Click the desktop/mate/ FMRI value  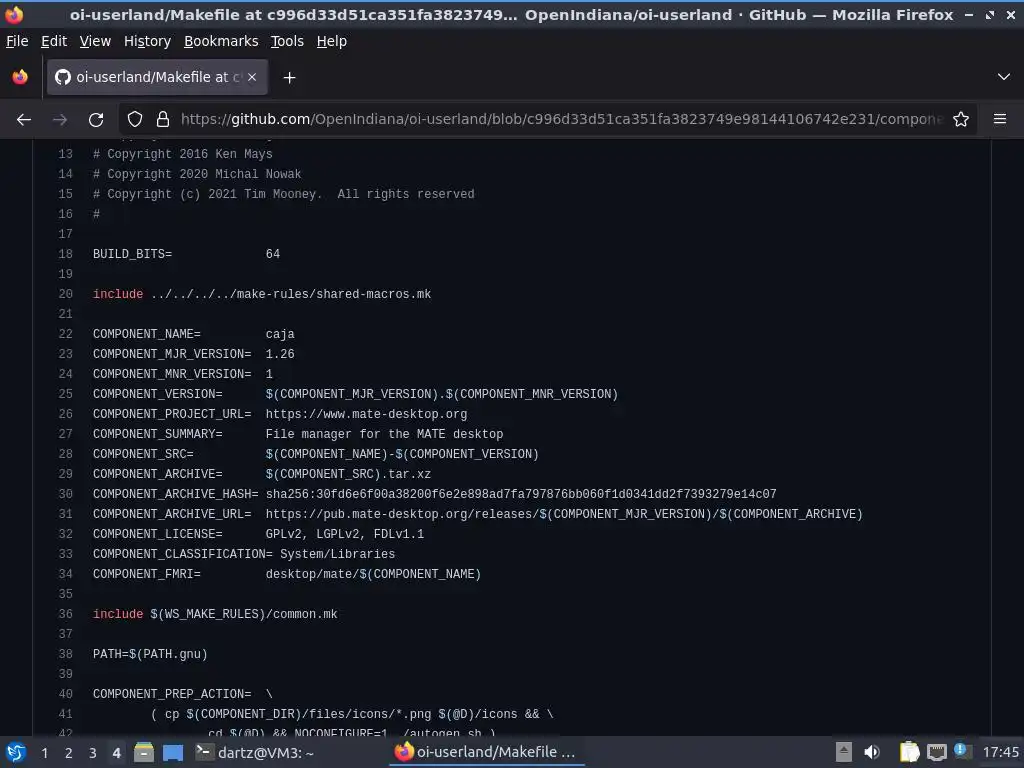tap(373, 574)
